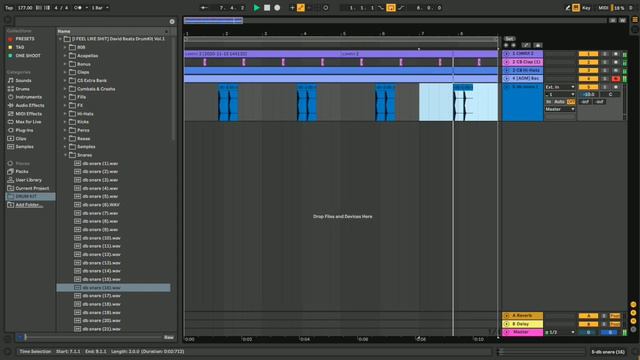Set monitoring to Auto
Image resolution: width=640 pixels, height=360 pixels.
pyautogui.click(x=560, y=102)
